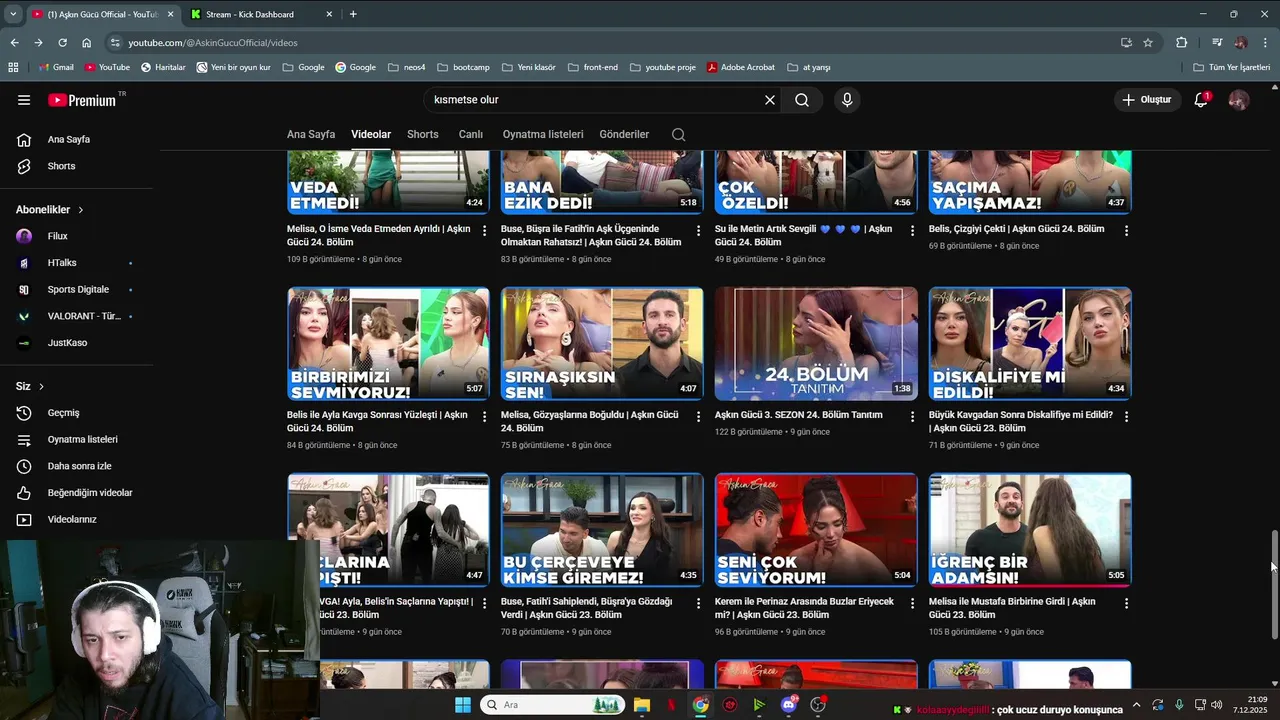This screenshot has width=1280, height=720.
Task: Open File Explorer in the taskbar
Action: click(x=642, y=705)
